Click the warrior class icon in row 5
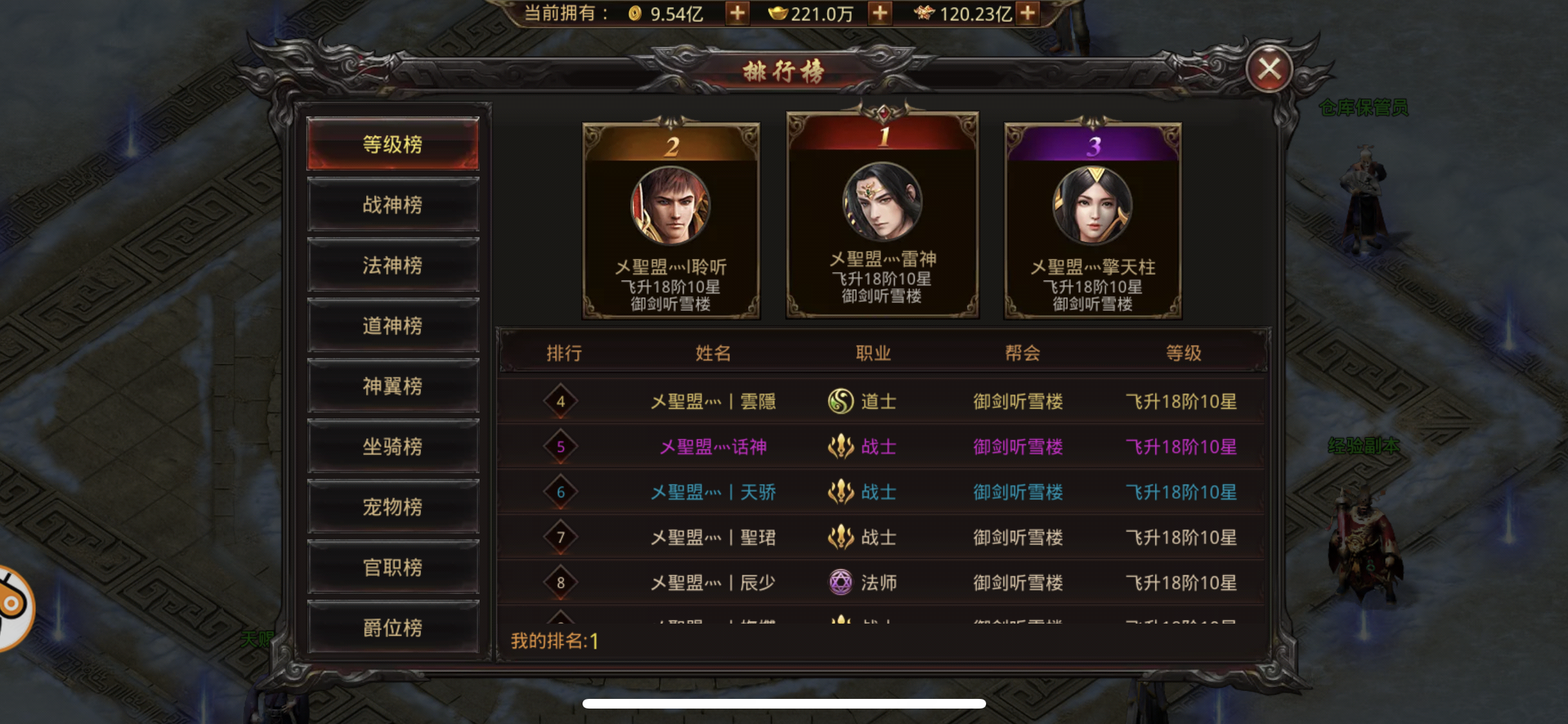Viewport: 1568px width, 724px height. pos(841,447)
